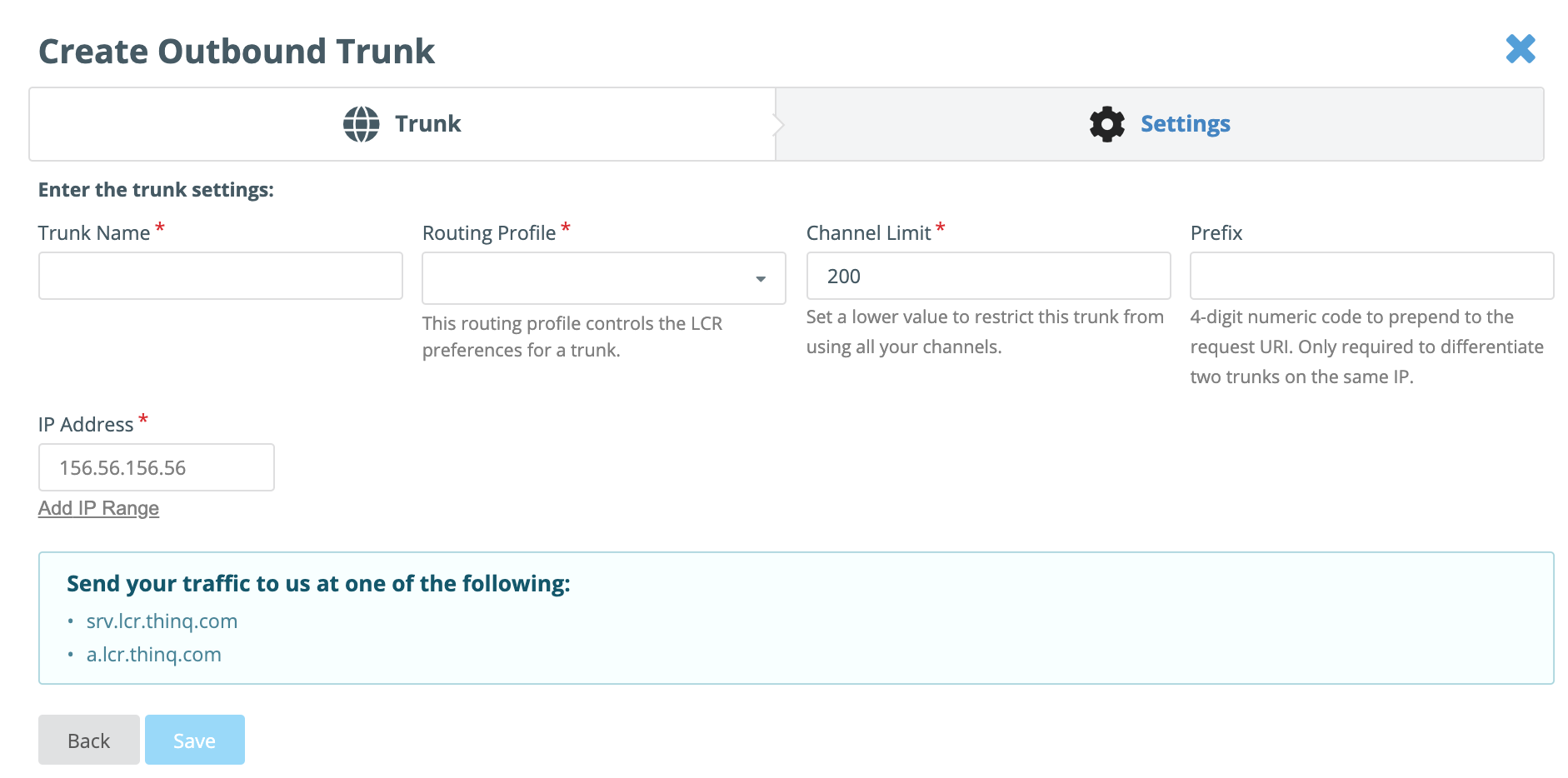
Task: Expand the Routing Profile combo box
Action: (x=603, y=278)
